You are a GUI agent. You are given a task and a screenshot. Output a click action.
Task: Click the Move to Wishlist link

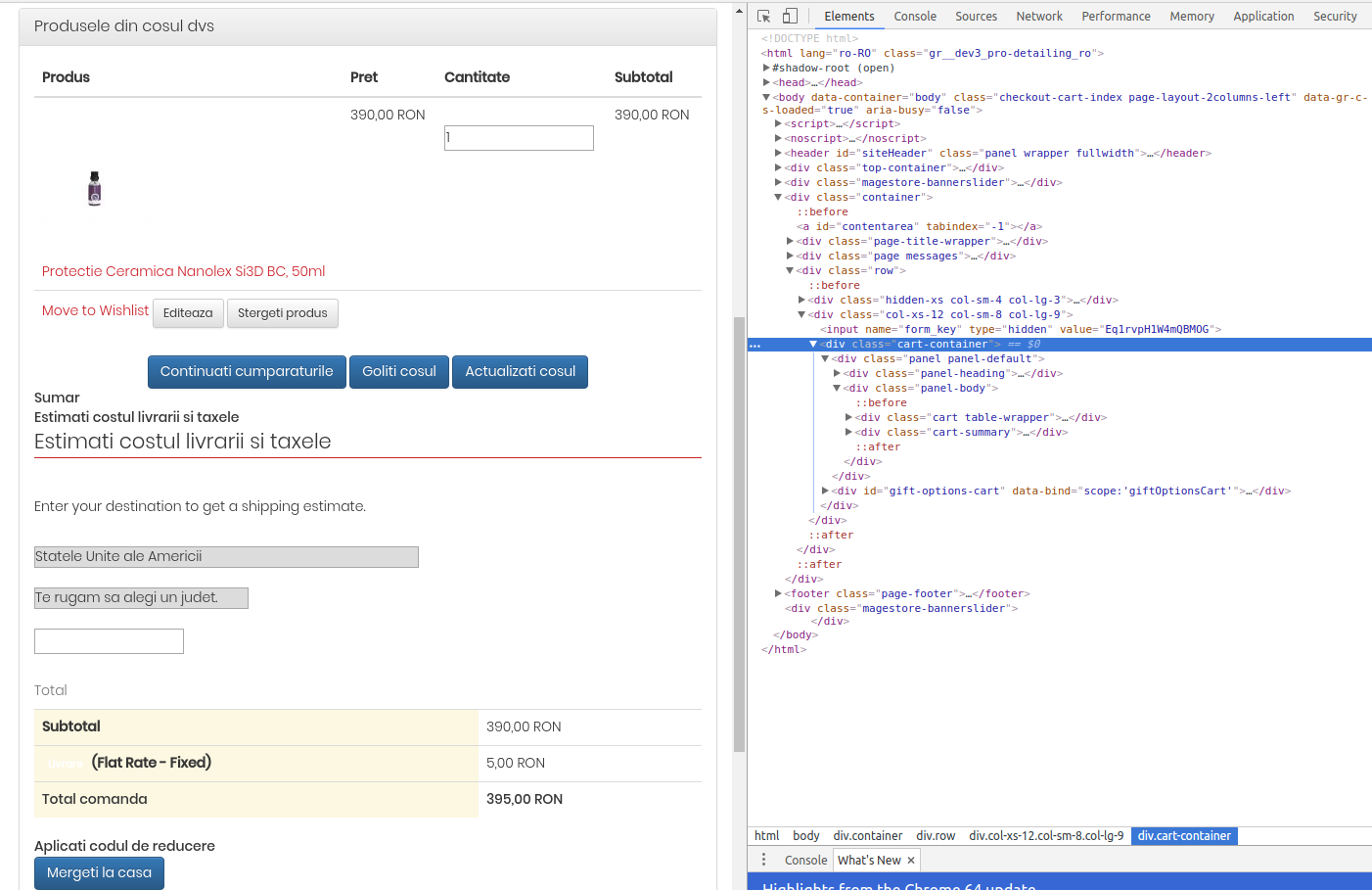[x=95, y=310]
